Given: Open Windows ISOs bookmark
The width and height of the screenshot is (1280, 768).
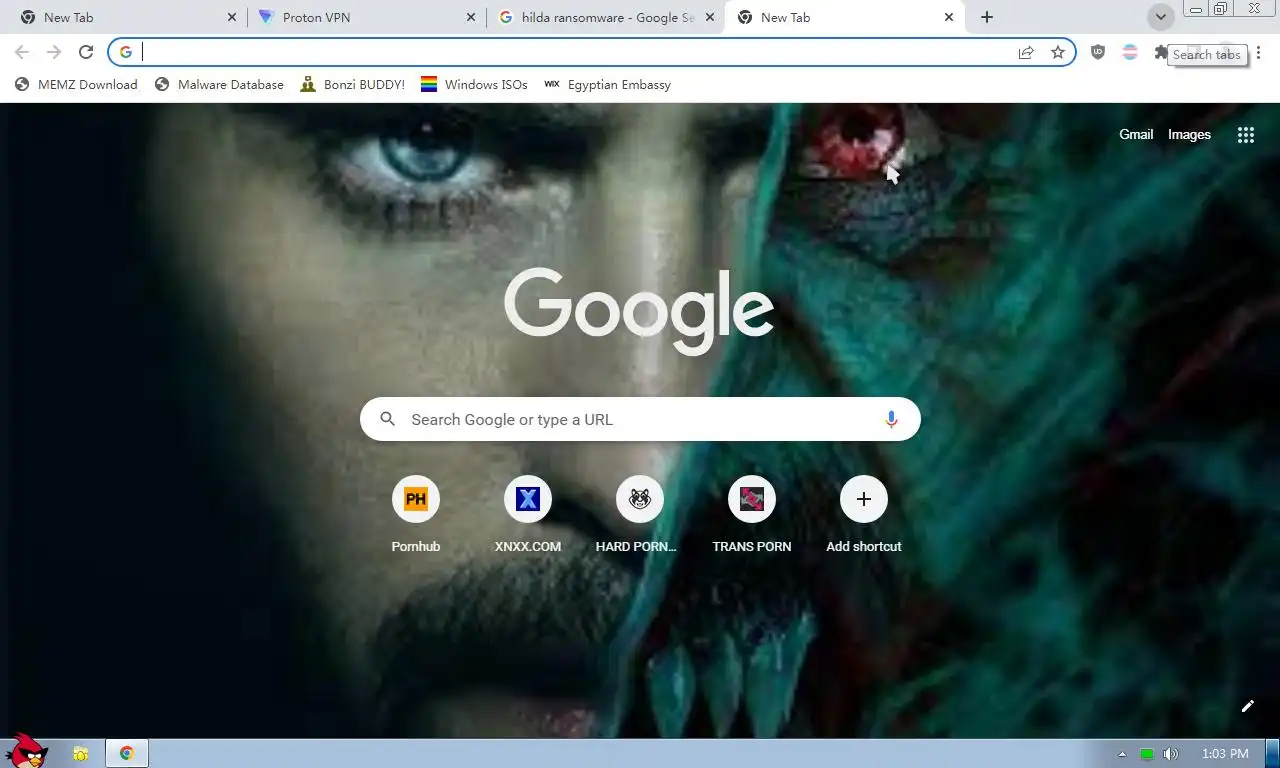Looking at the screenshot, I should point(474,85).
